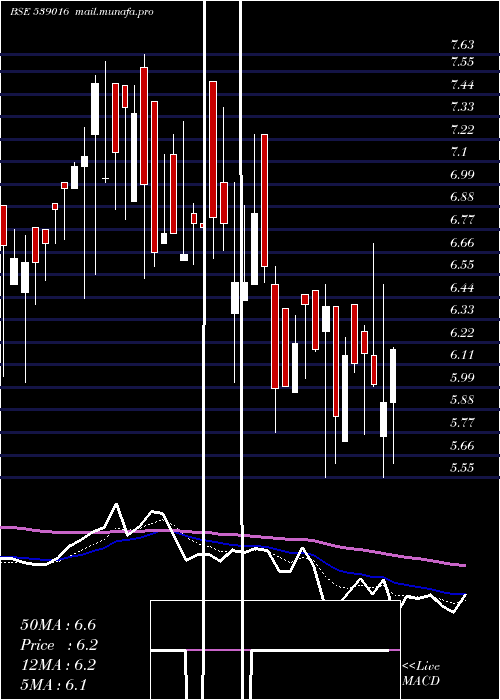Viewport: 500px width, 700px height.
Task: Click the 6.22 price axis label
Action: [x=462, y=333]
